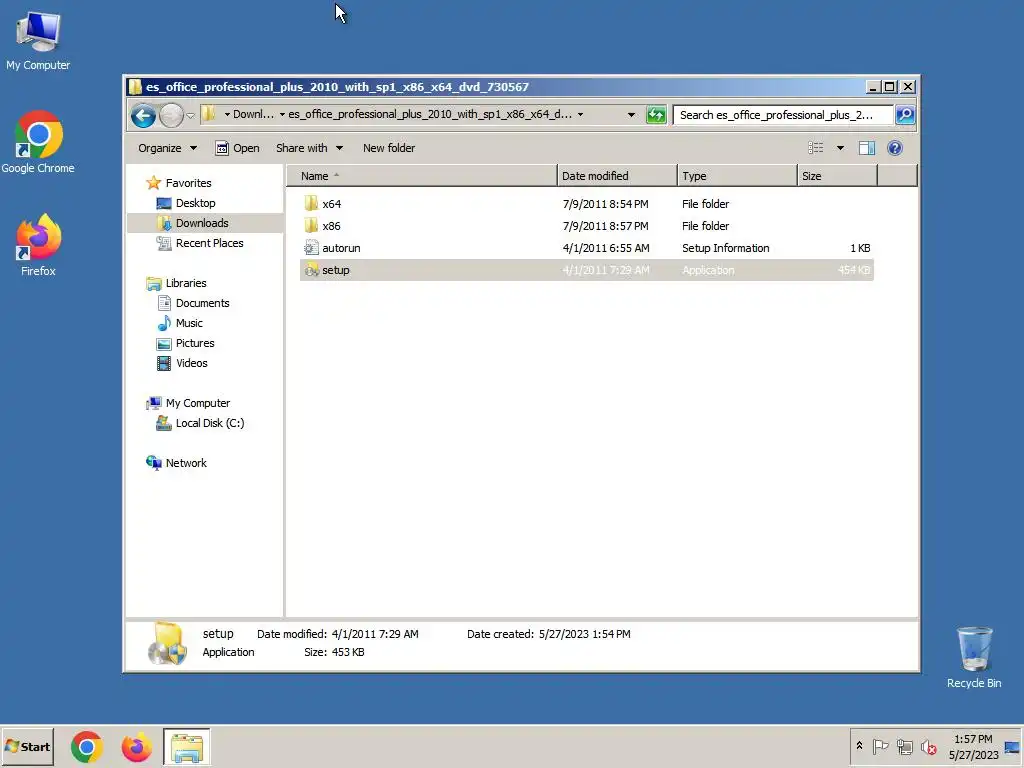
Task: Click the Recycle Bin desktop icon
Action: click(x=974, y=657)
